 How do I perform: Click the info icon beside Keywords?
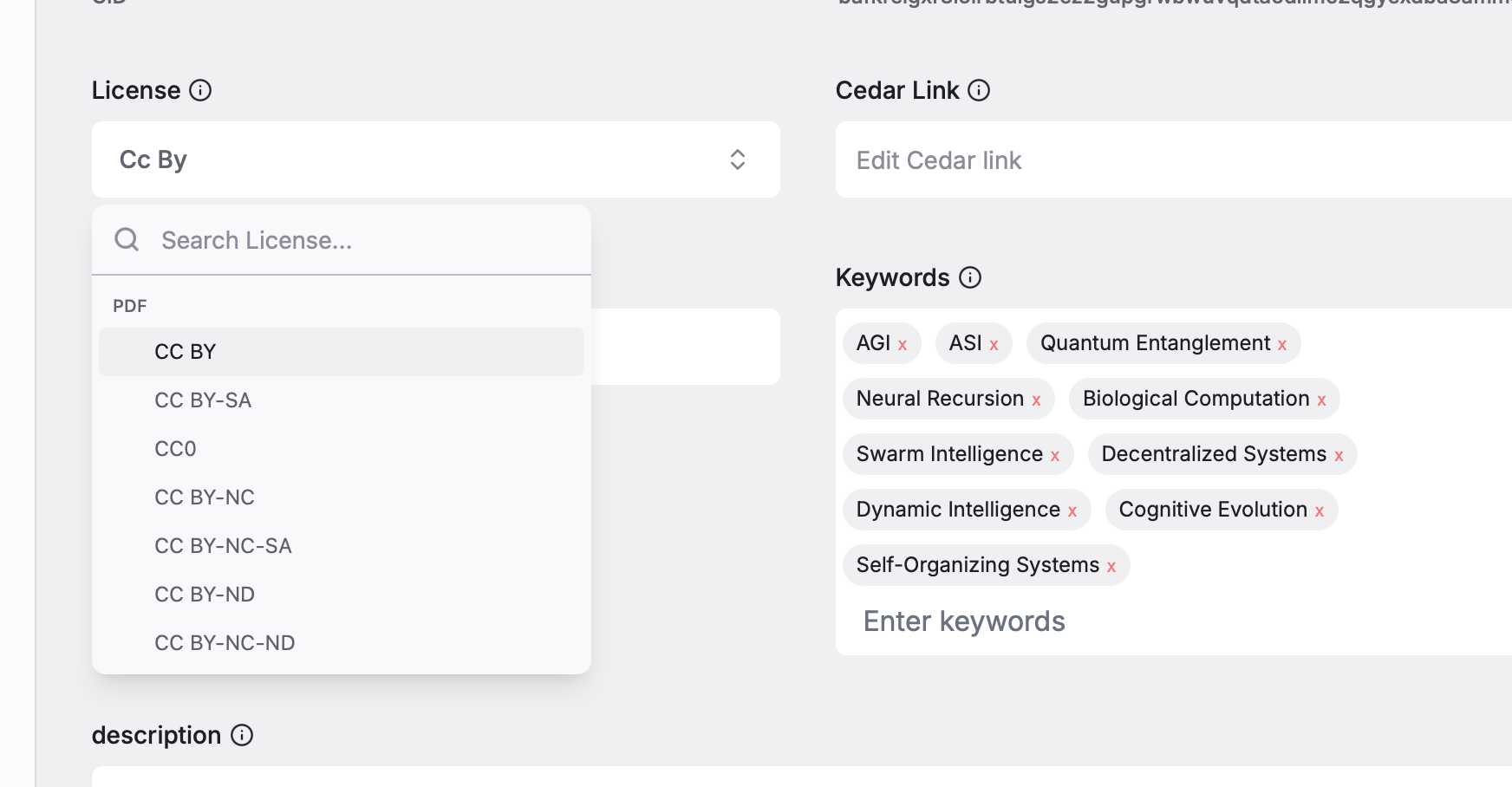970,277
